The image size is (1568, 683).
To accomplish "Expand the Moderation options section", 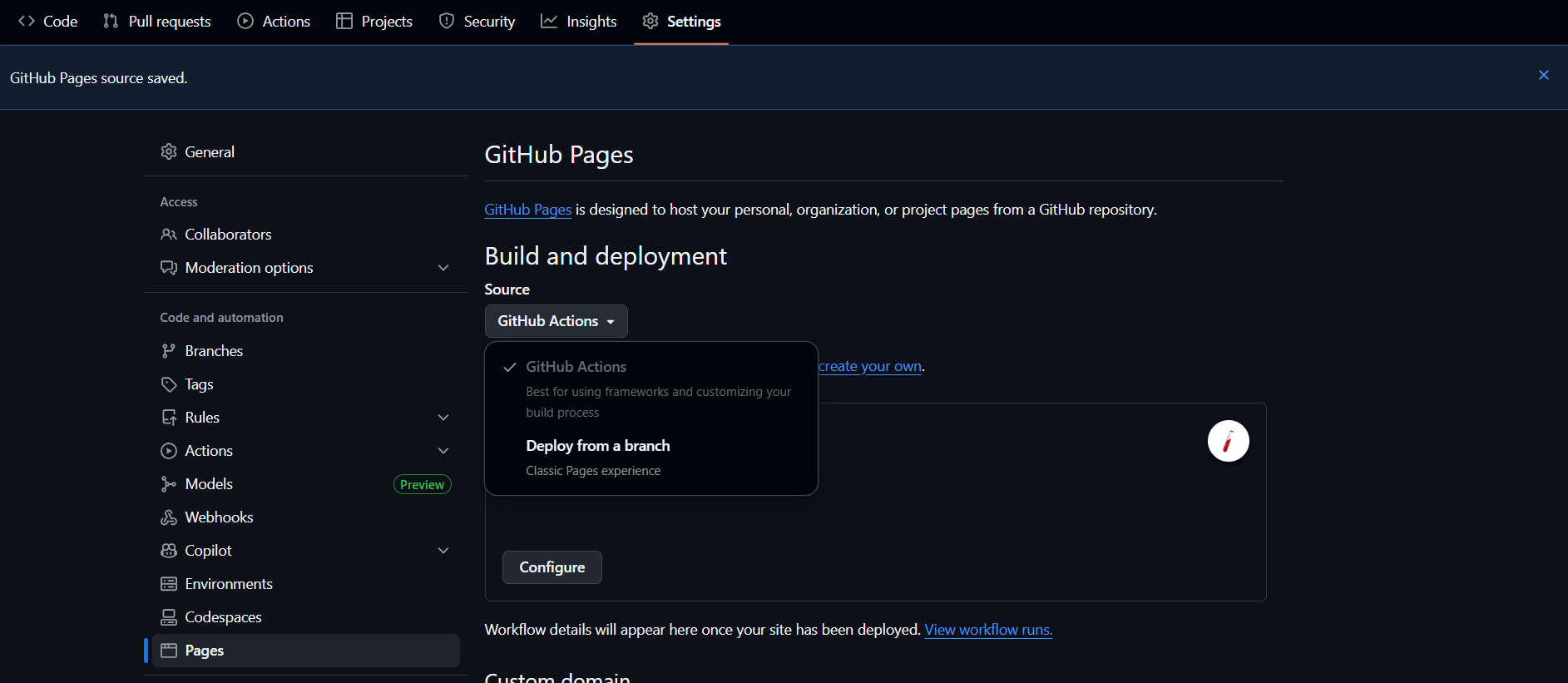I will pos(443,268).
